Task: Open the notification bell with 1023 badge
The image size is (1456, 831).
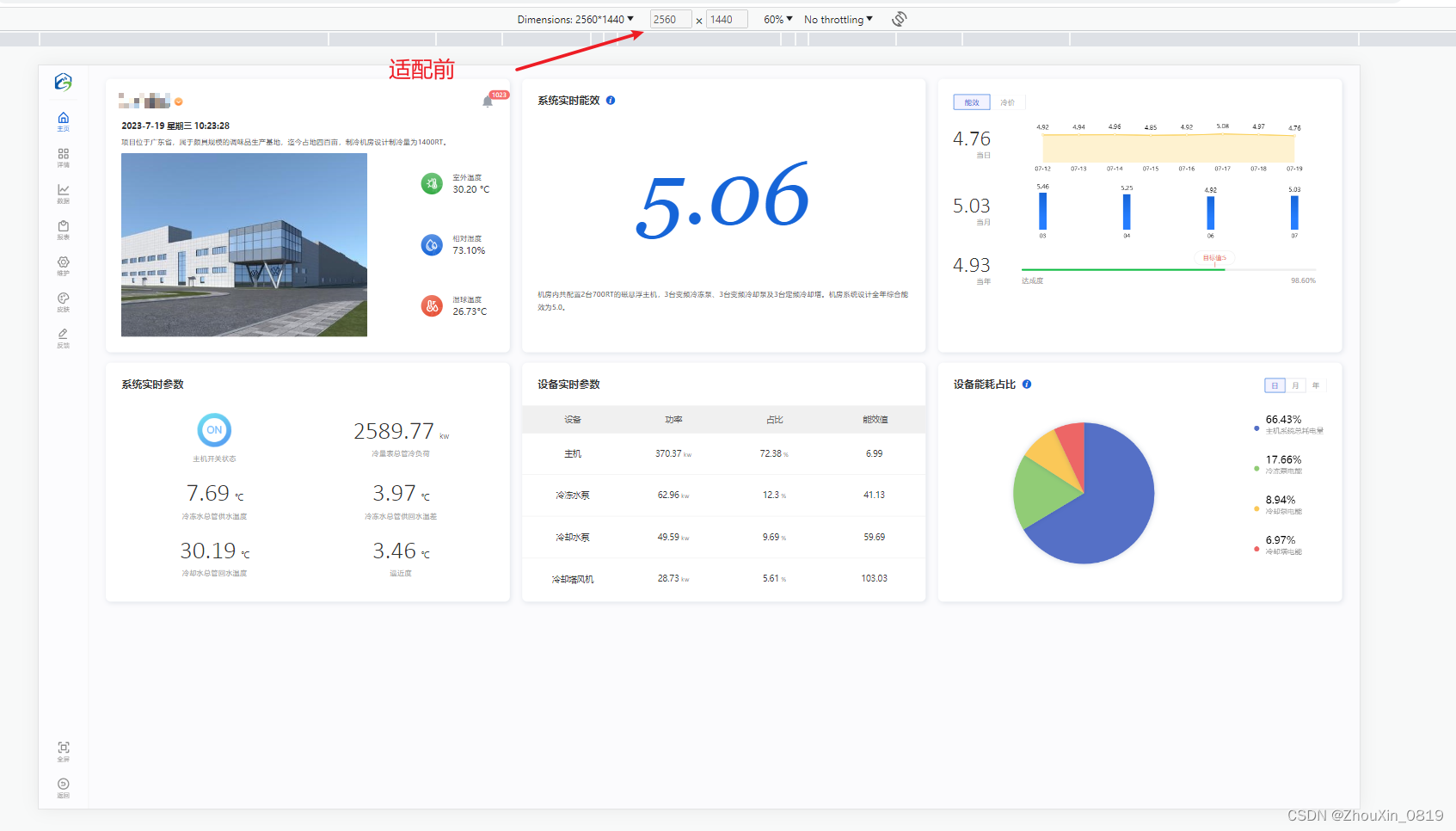Action: (488, 102)
